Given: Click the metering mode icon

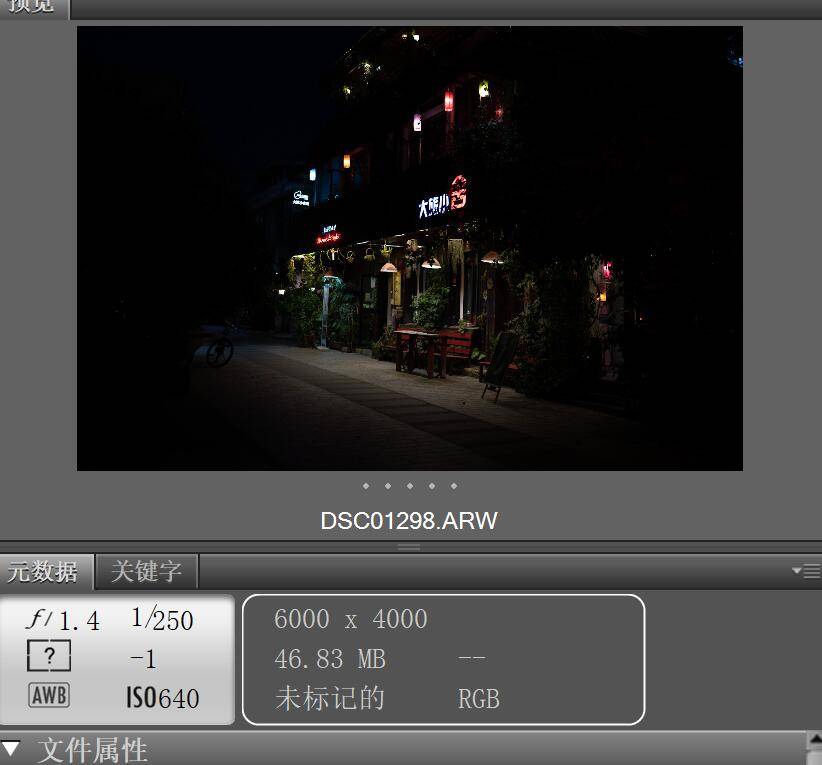Looking at the screenshot, I should click(x=49, y=658).
